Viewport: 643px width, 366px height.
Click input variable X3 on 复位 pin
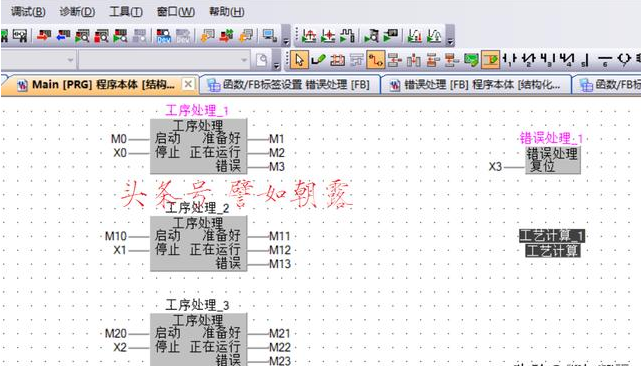click(495, 167)
